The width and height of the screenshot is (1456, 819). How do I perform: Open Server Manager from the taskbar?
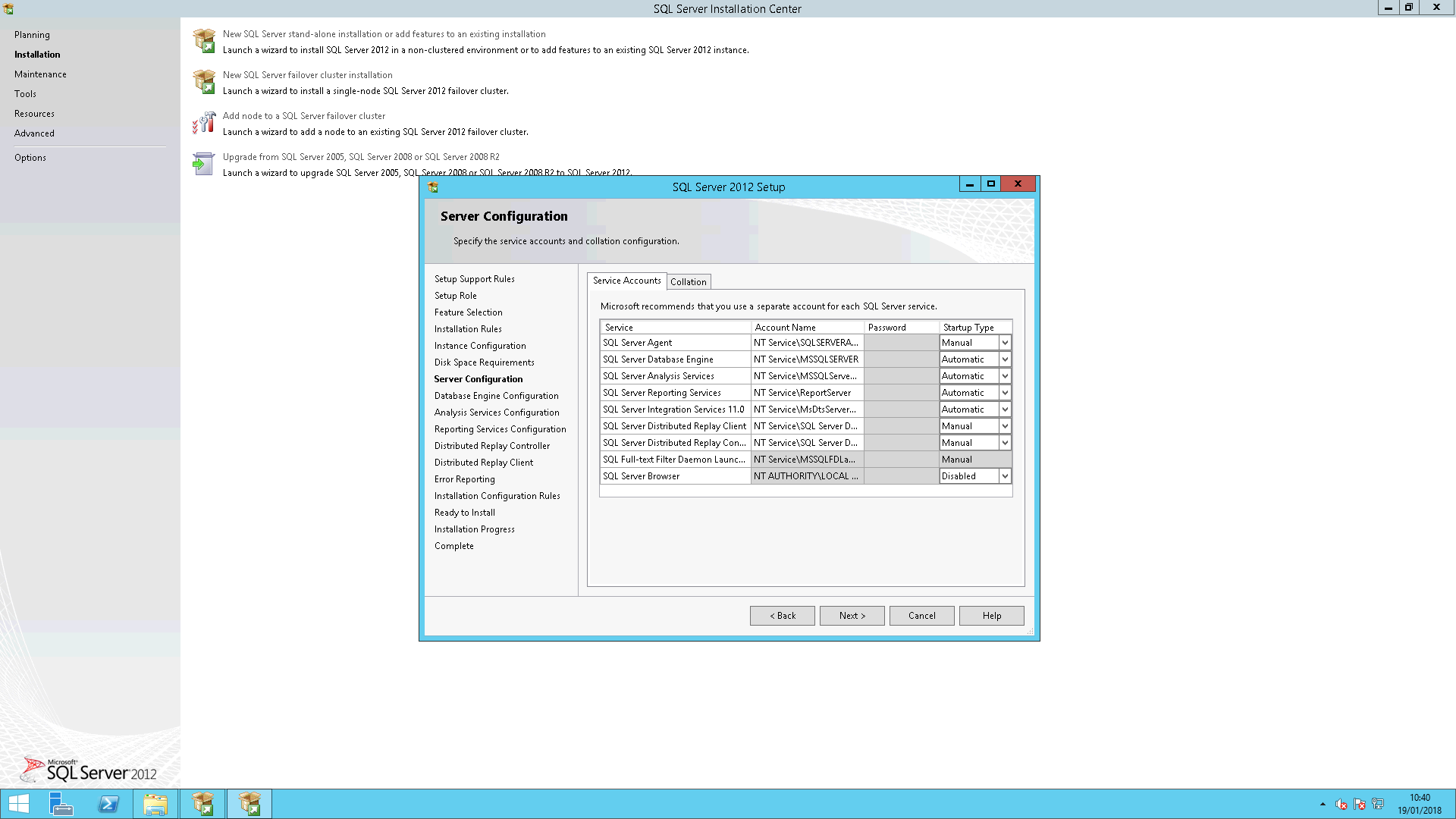click(x=61, y=804)
